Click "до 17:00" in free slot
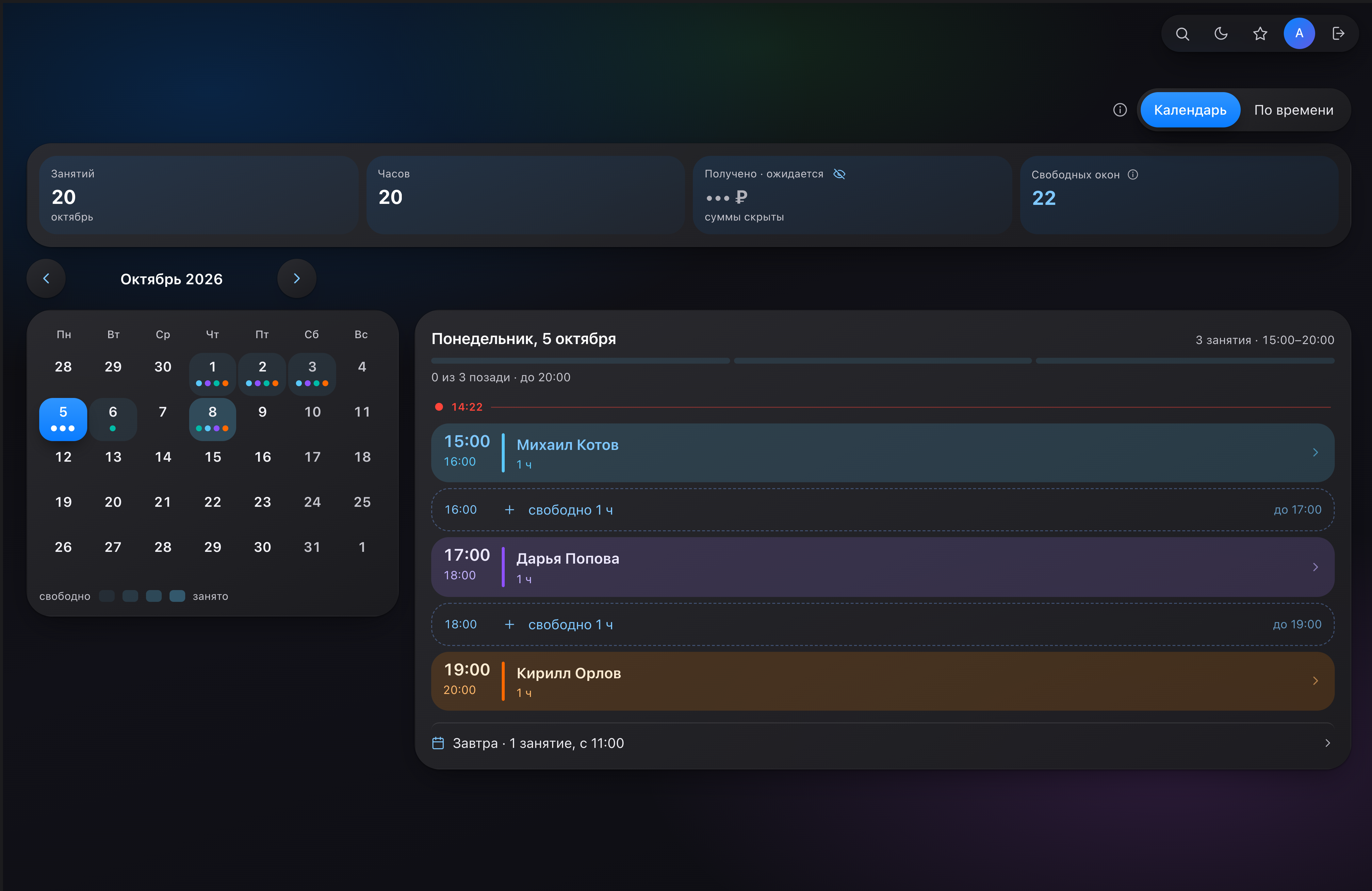1372x891 pixels. click(x=1297, y=510)
